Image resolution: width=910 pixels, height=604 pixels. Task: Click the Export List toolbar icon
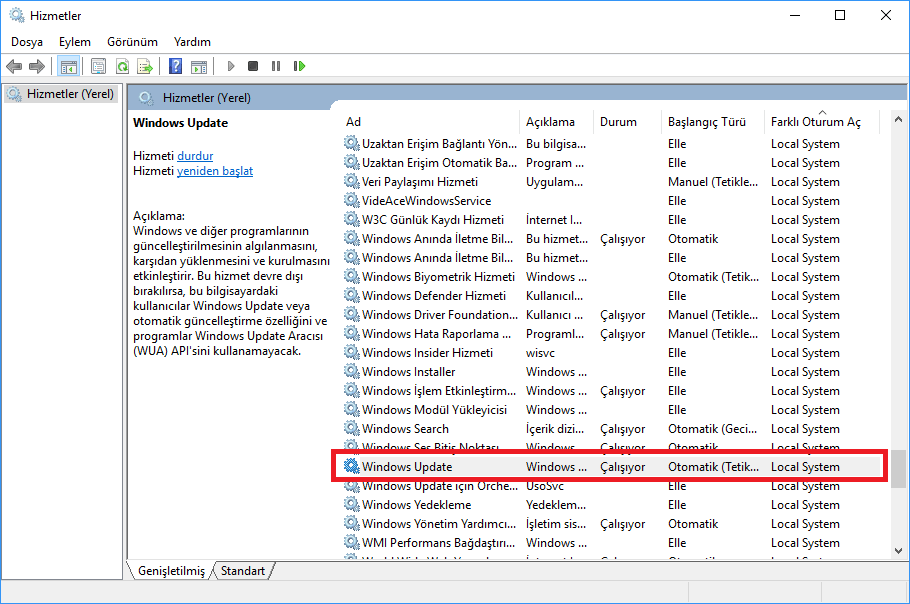point(145,67)
